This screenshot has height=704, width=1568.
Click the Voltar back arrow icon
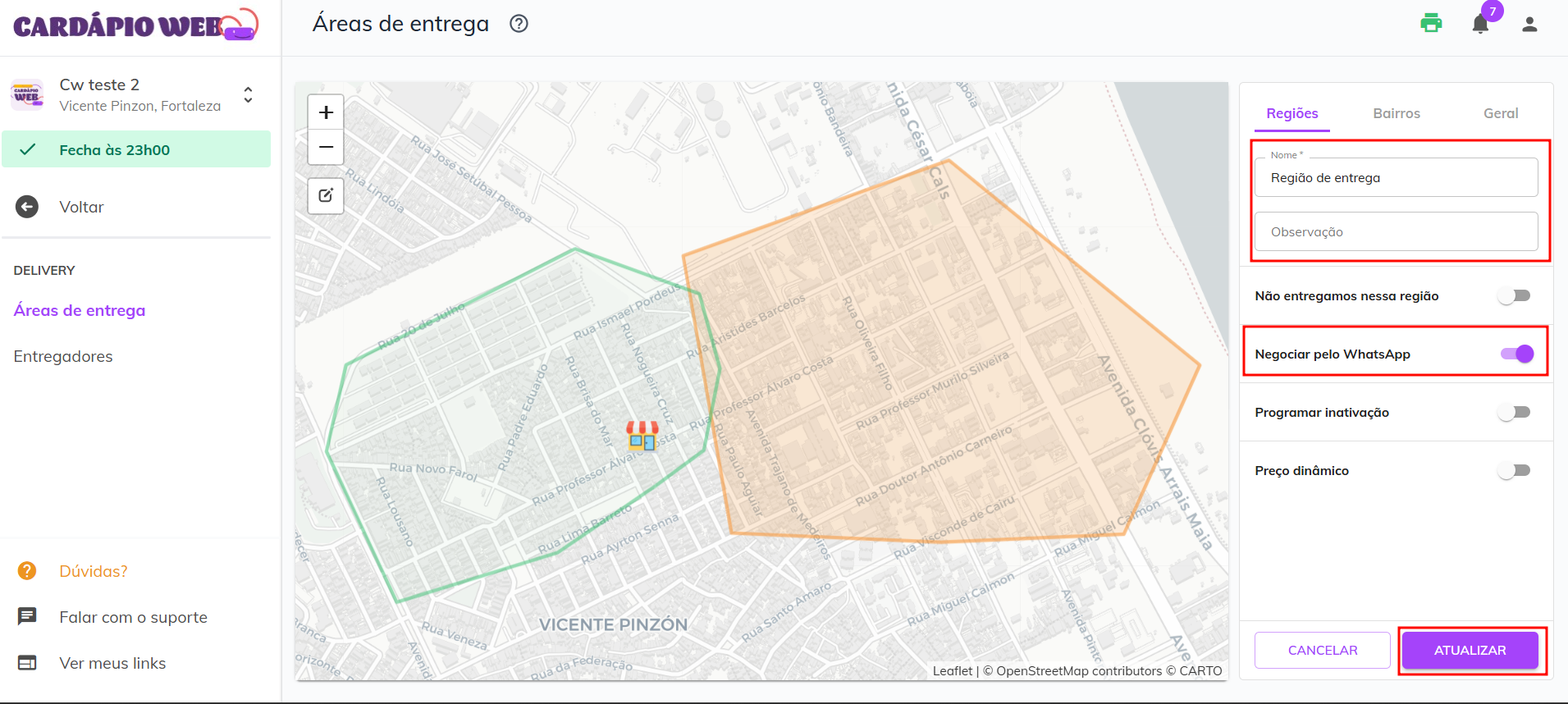pos(27,207)
